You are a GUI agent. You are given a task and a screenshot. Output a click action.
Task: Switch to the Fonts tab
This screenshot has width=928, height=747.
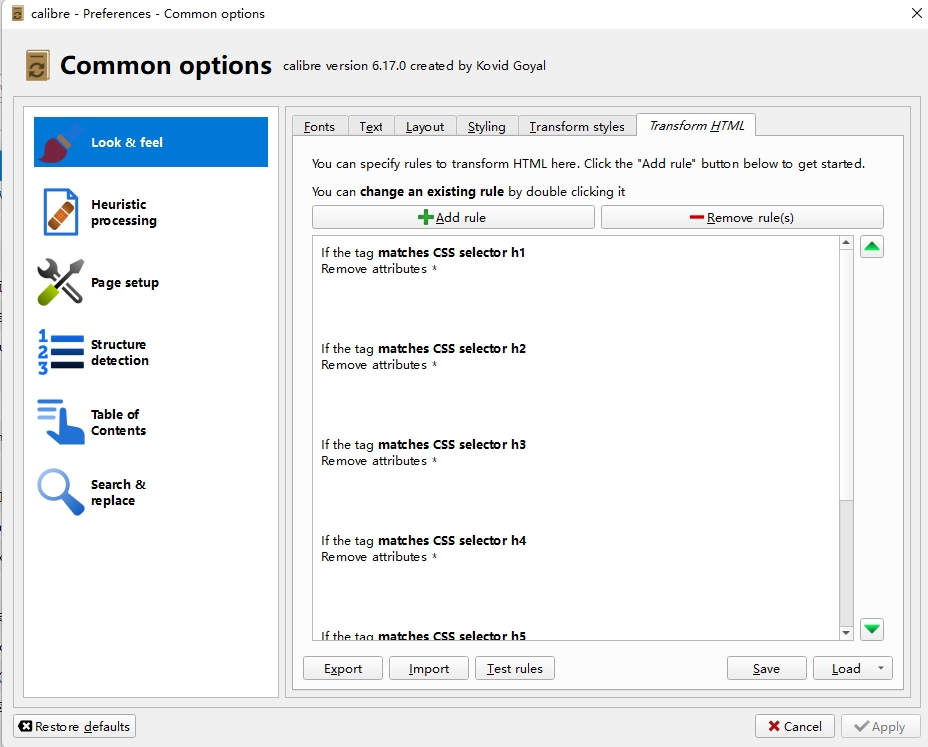[x=320, y=127]
